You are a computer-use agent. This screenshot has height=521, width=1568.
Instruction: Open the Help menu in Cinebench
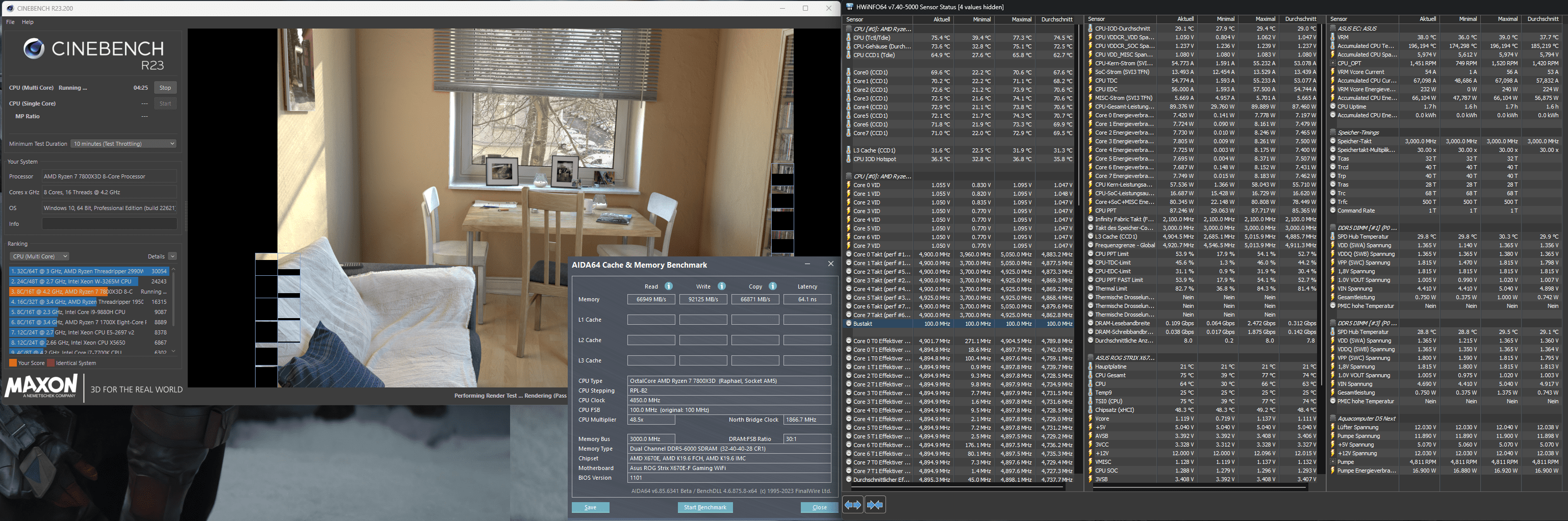point(28,22)
